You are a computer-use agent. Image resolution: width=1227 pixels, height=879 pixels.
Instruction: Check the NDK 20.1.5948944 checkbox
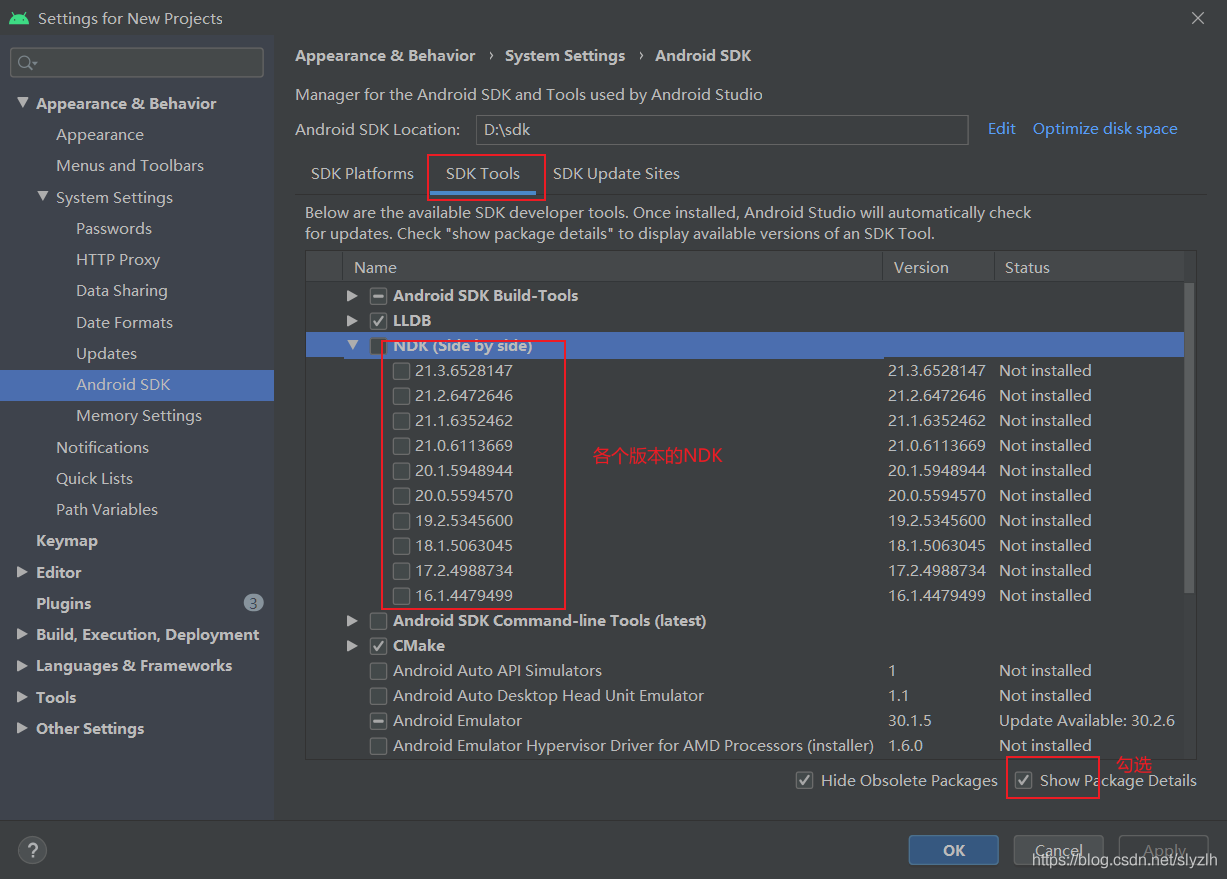coord(401,471)
